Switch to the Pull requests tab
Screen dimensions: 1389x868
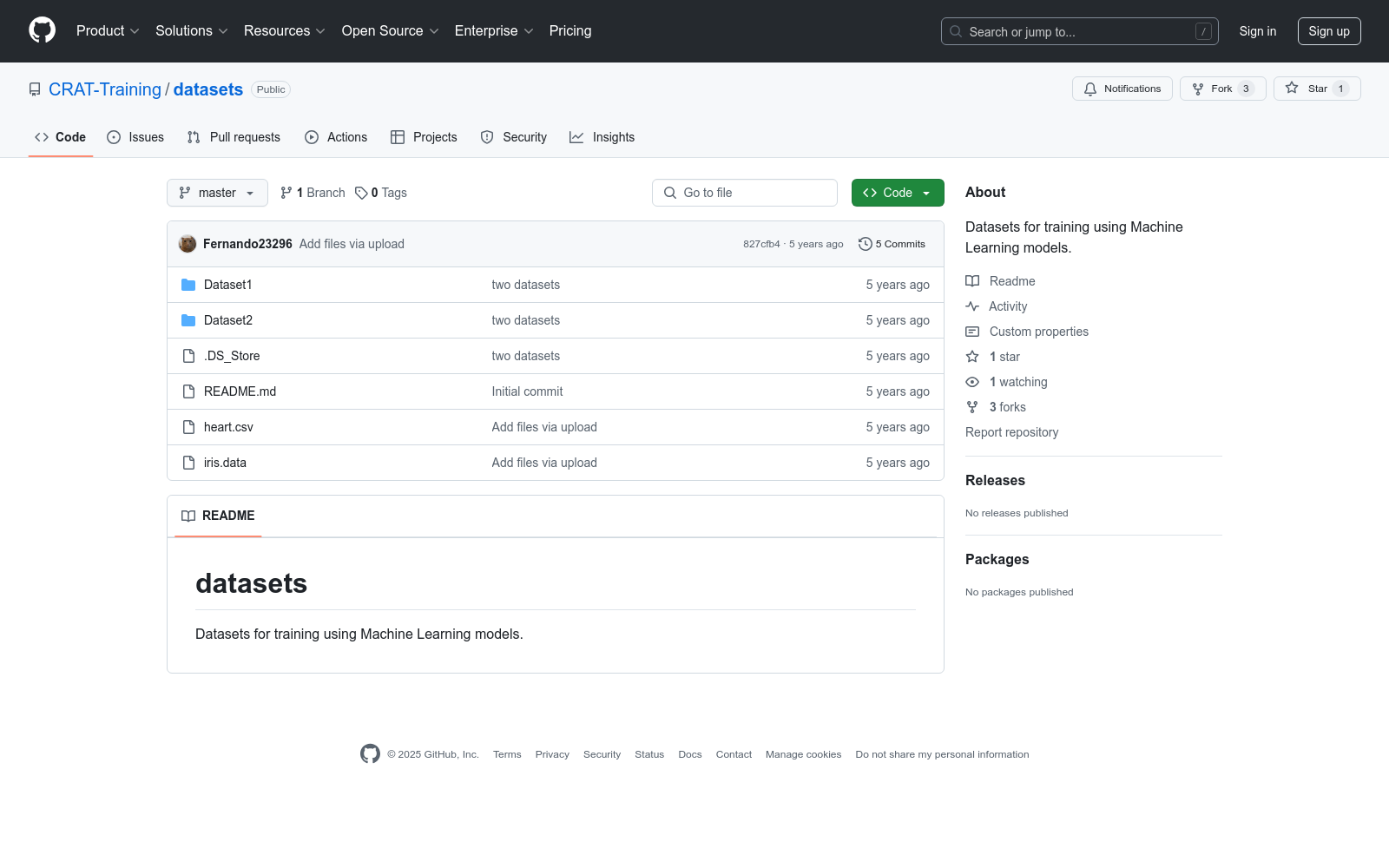tap(234, 137)
